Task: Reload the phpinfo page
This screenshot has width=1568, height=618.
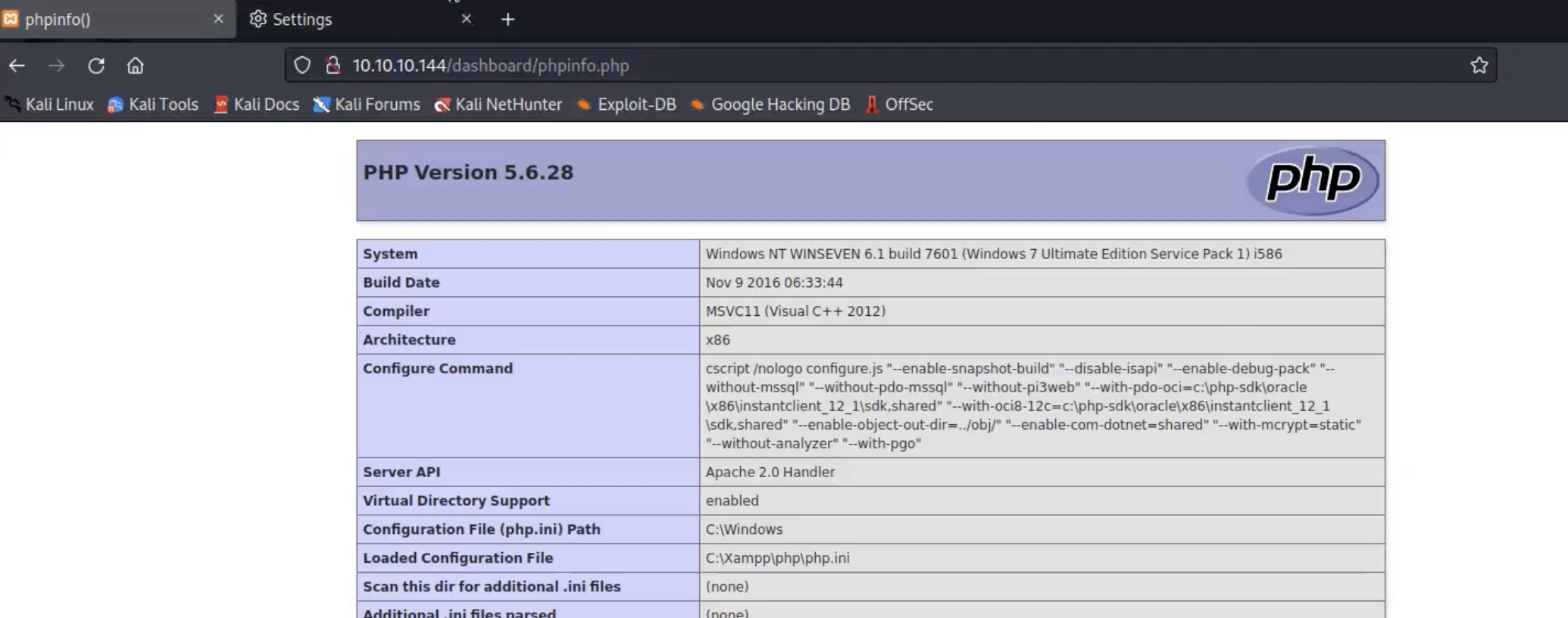Action: (96, 66)
